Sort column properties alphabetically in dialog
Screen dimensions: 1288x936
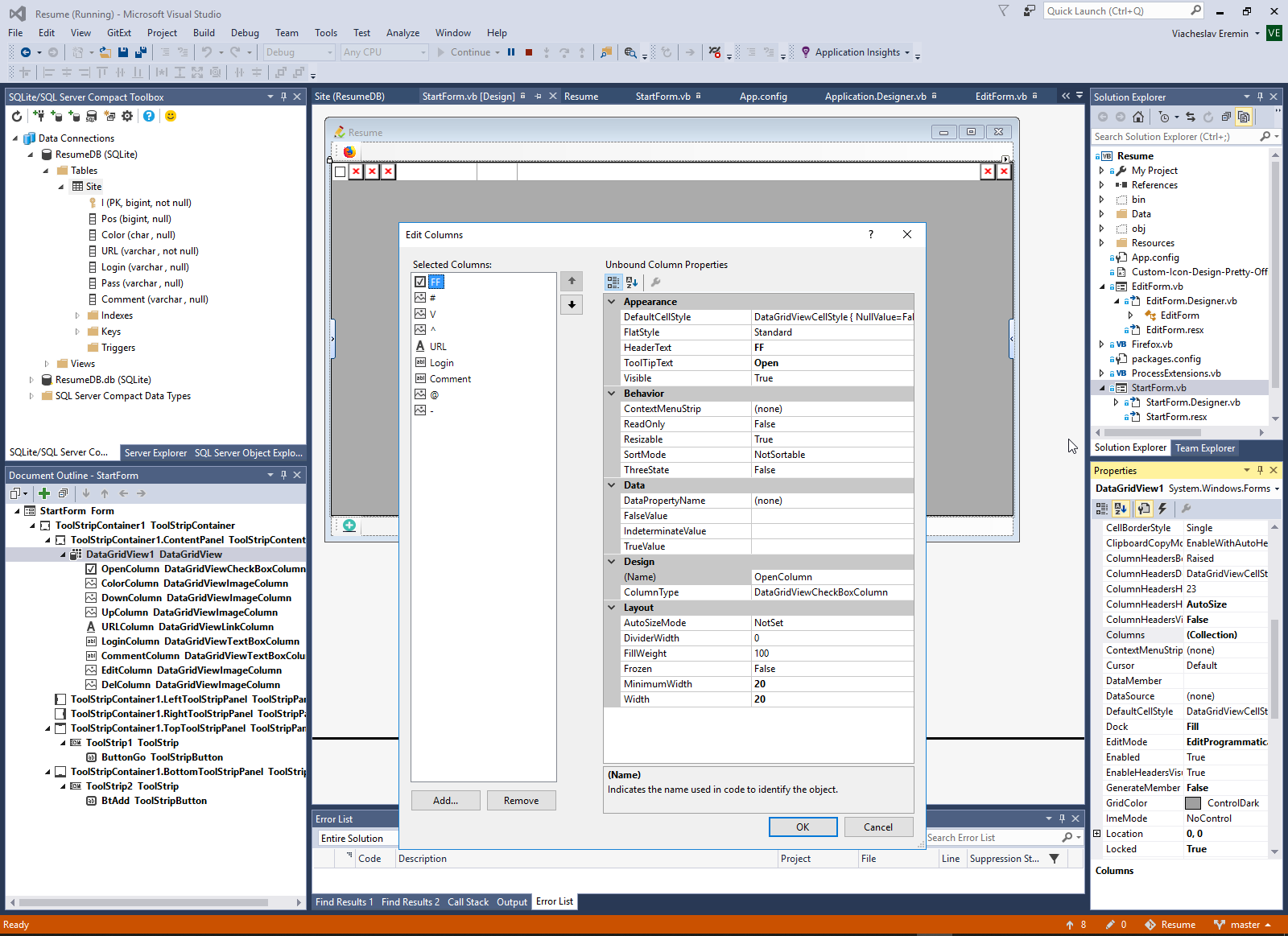point(632,282)
